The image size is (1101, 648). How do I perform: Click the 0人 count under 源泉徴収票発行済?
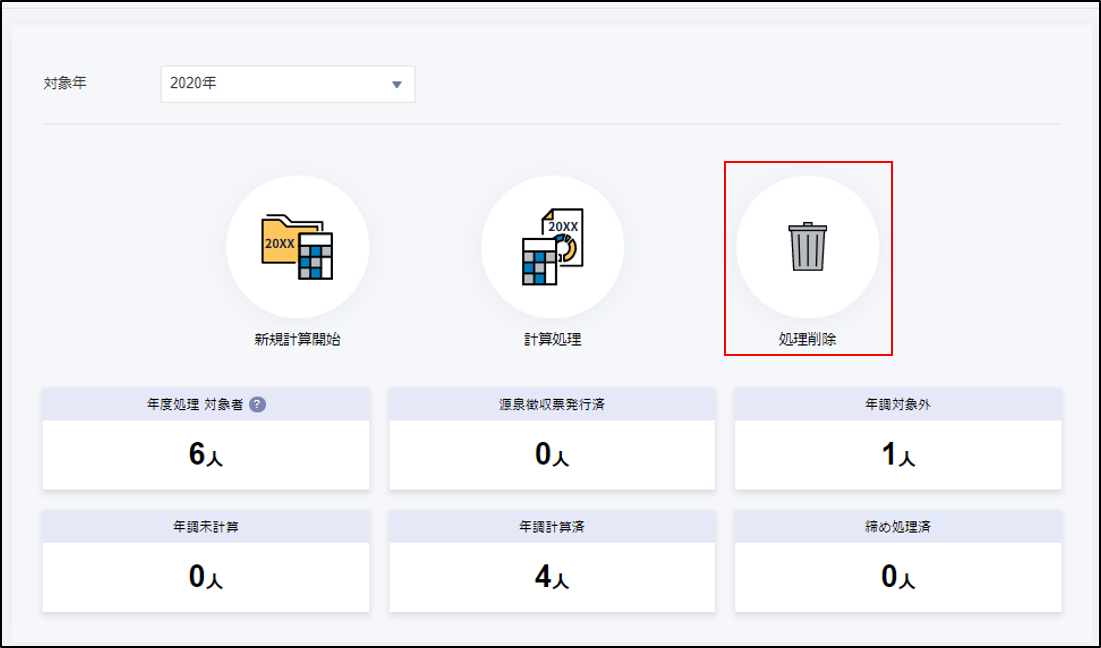[552, 455]
